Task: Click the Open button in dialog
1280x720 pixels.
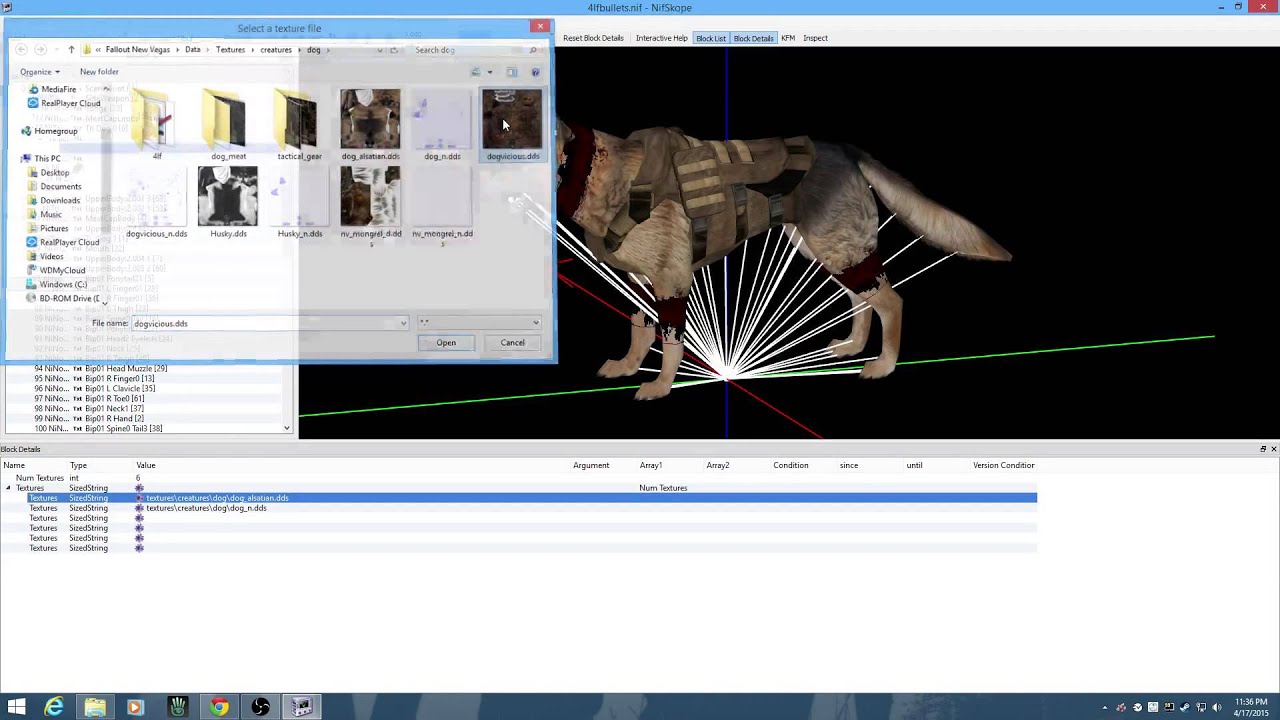Action: point(446,343)
